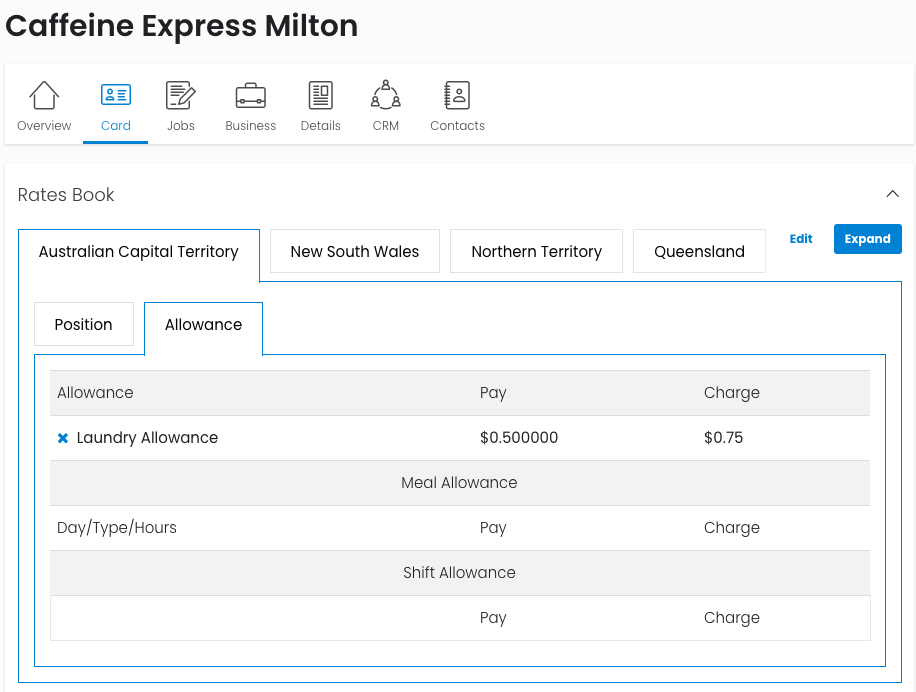Remove Laundry Allowance with the X icon
This screenshot has height=692, width=916.
click(x=63, y=438)
